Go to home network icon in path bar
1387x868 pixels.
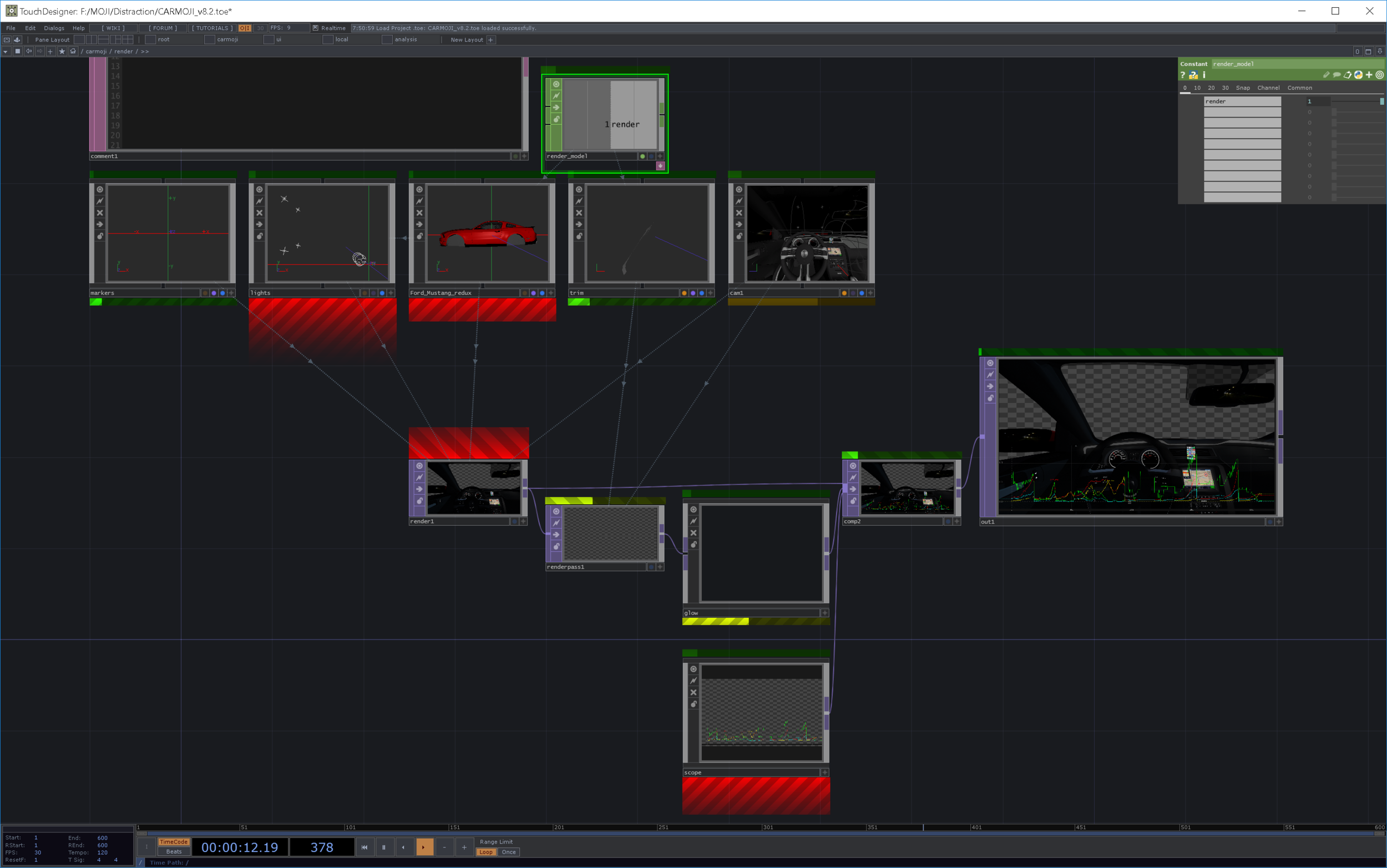(73, 52)
